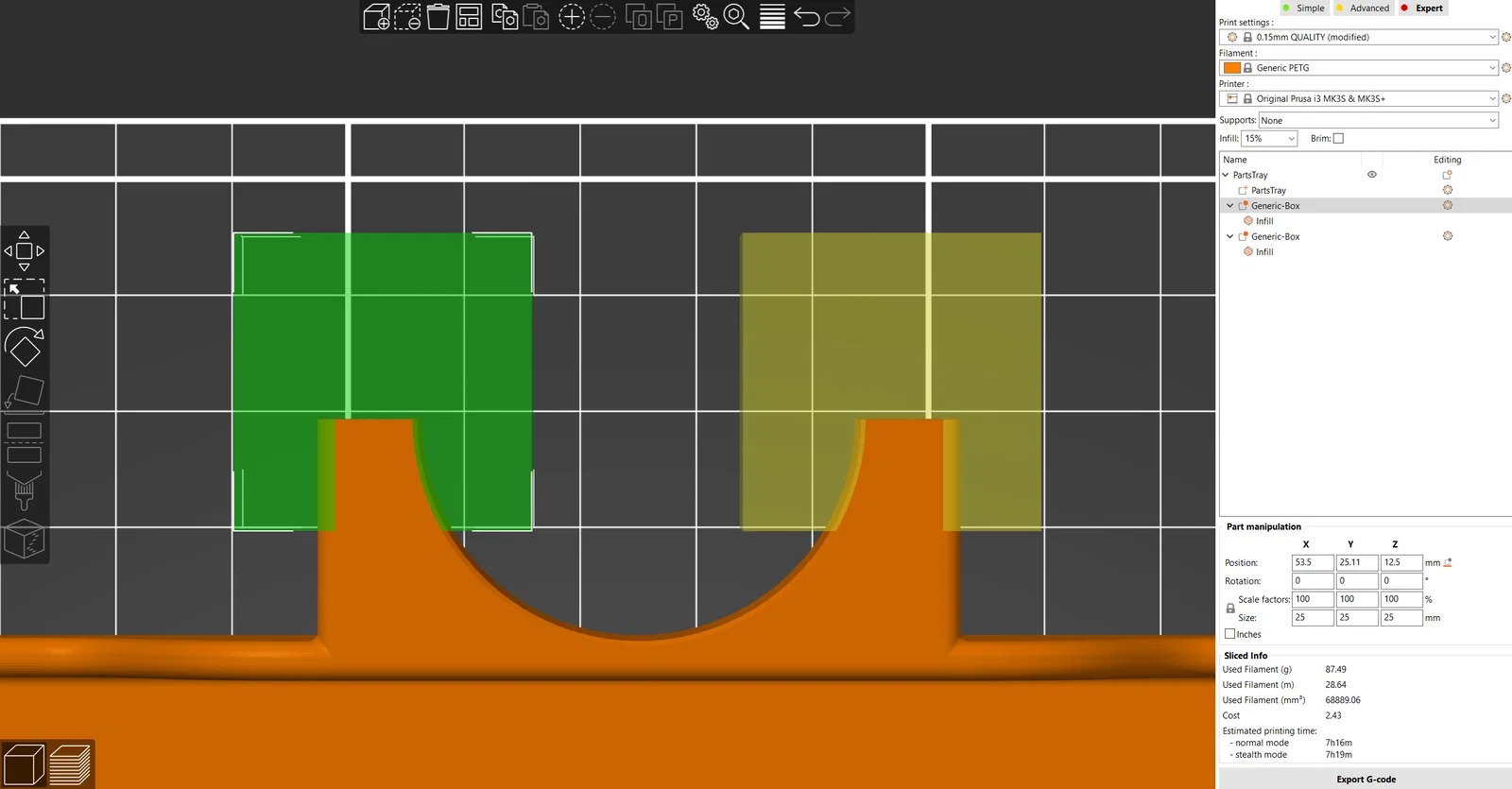This screenshot has width=1512, height=789.
Task: Click the Delete selected object icon
Action: pos(407,17)
